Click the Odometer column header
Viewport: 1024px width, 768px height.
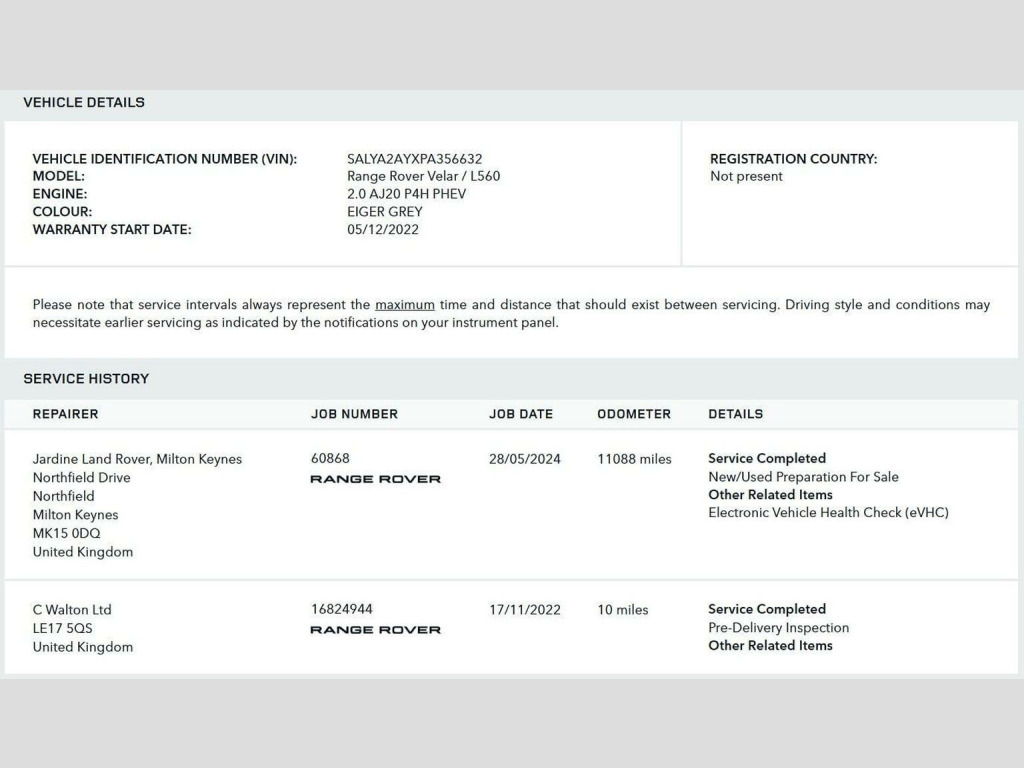pyautogui.click(x=634, y=414)
